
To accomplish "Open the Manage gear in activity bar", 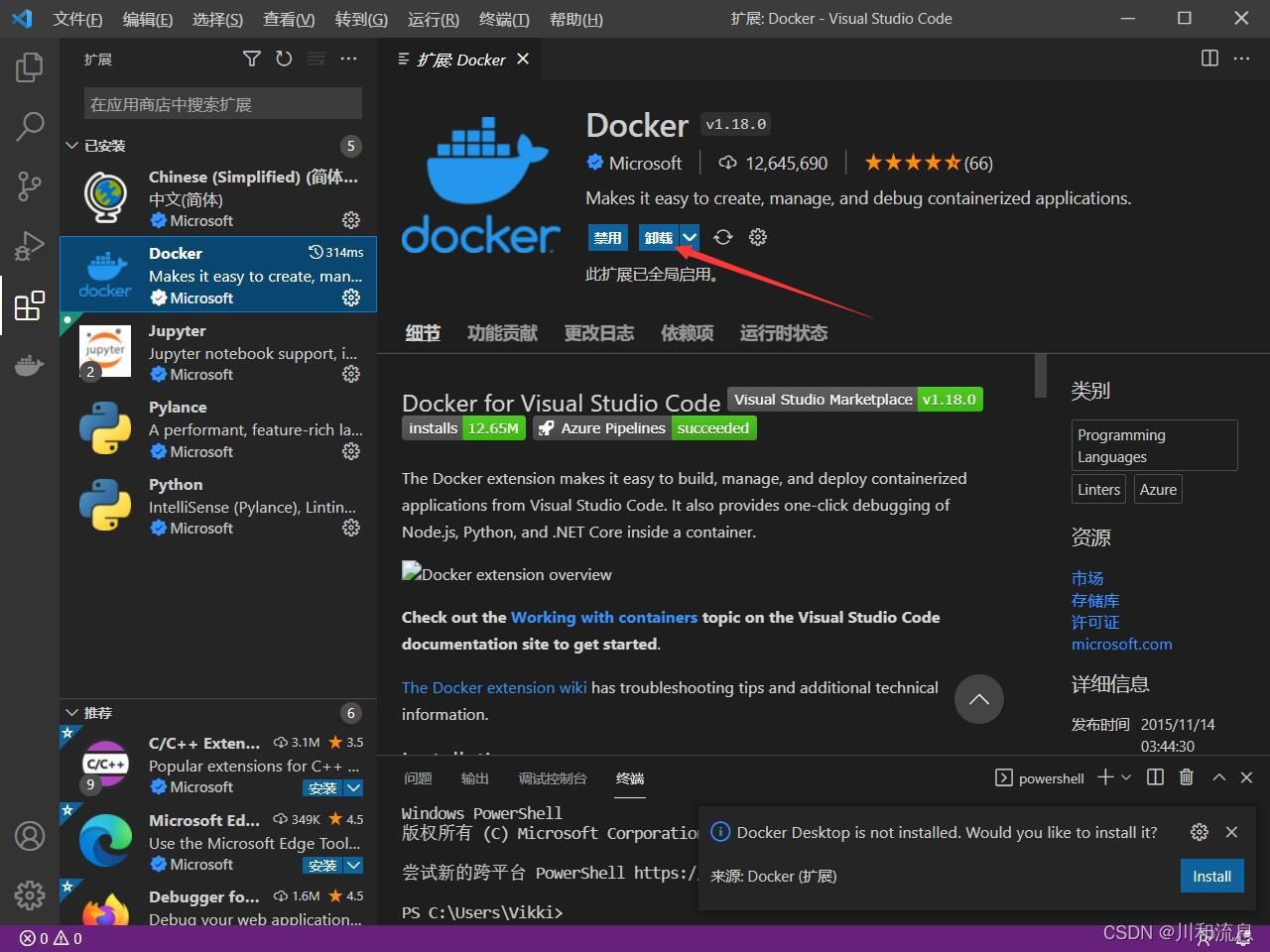I will coord(30,895).
